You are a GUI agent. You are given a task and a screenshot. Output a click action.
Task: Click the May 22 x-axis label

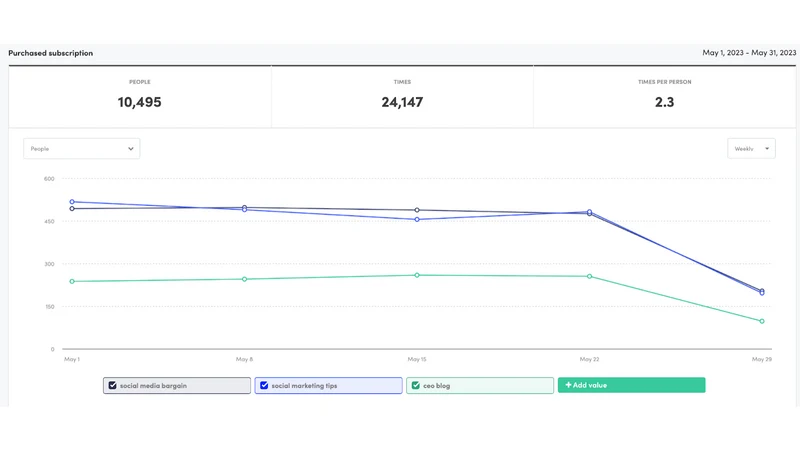589,359
